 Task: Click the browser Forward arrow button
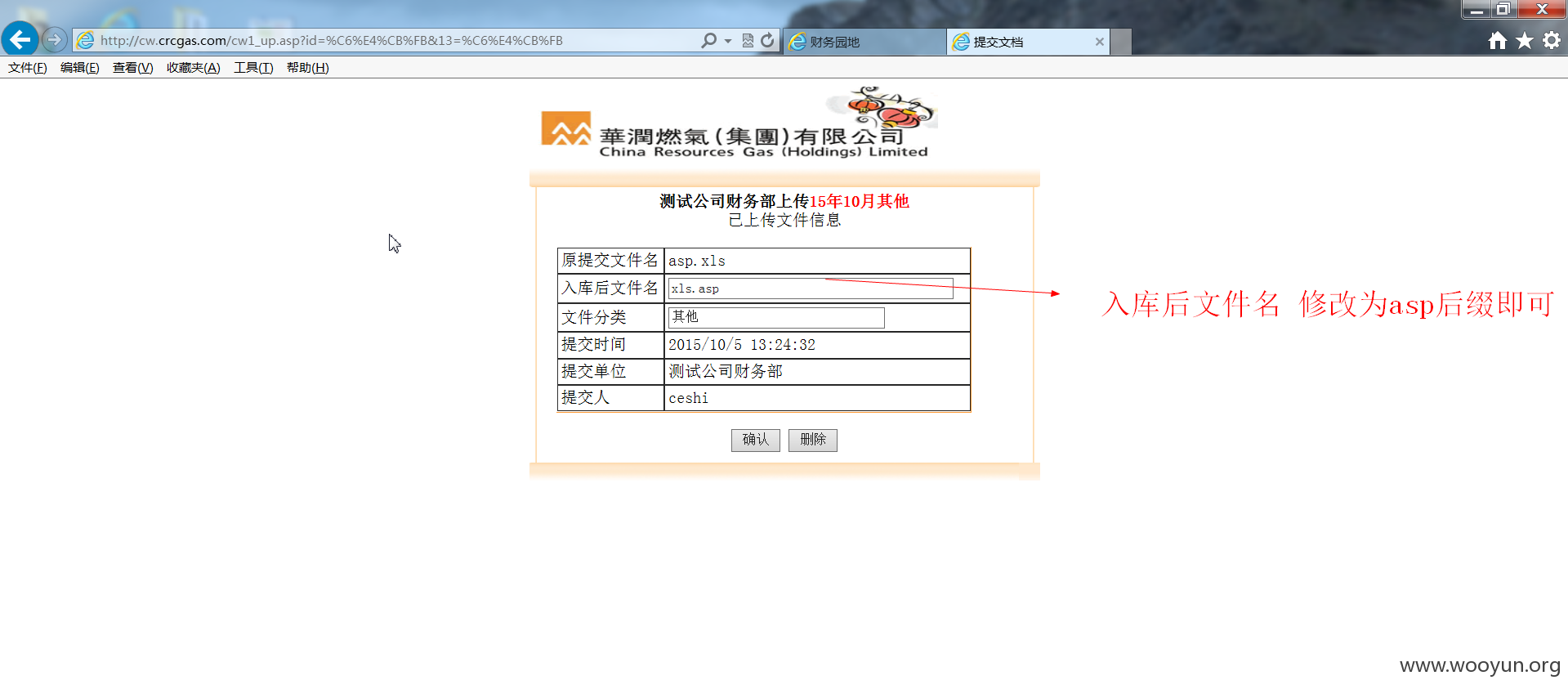pyautogui.click(x=55, y=39)
